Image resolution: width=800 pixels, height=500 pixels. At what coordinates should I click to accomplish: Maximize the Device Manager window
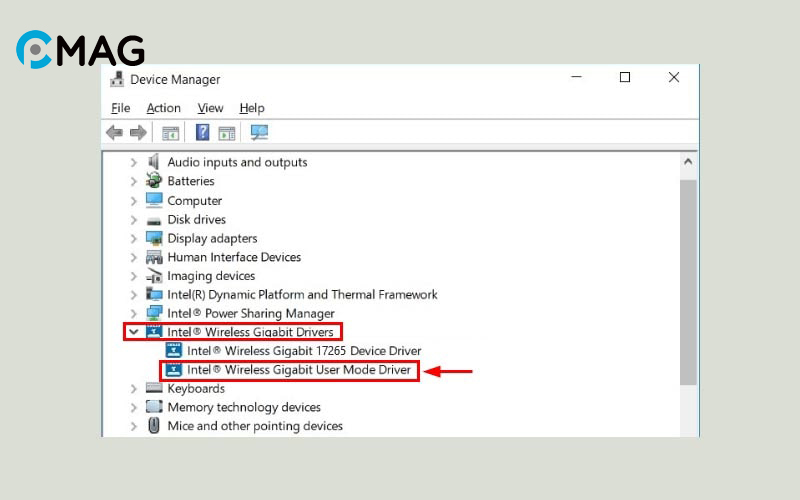[624, 77]
